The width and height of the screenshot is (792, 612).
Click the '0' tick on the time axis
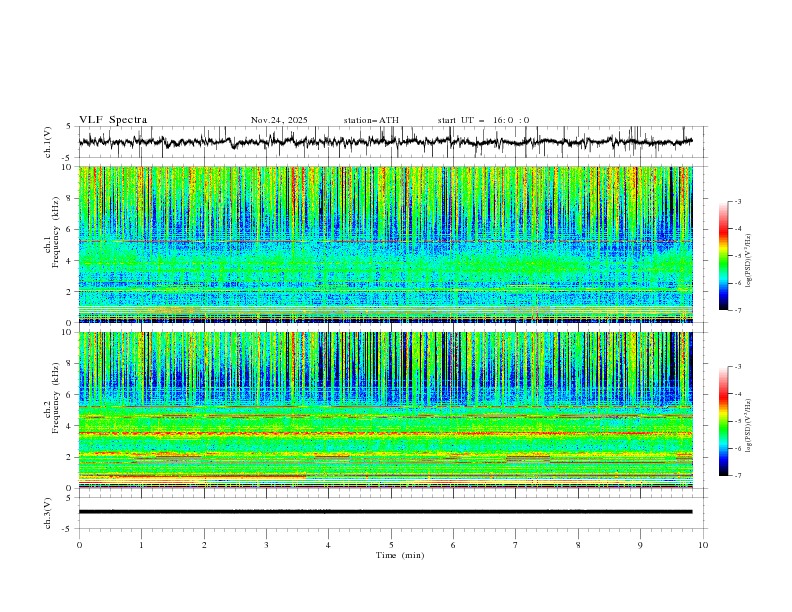79,545
